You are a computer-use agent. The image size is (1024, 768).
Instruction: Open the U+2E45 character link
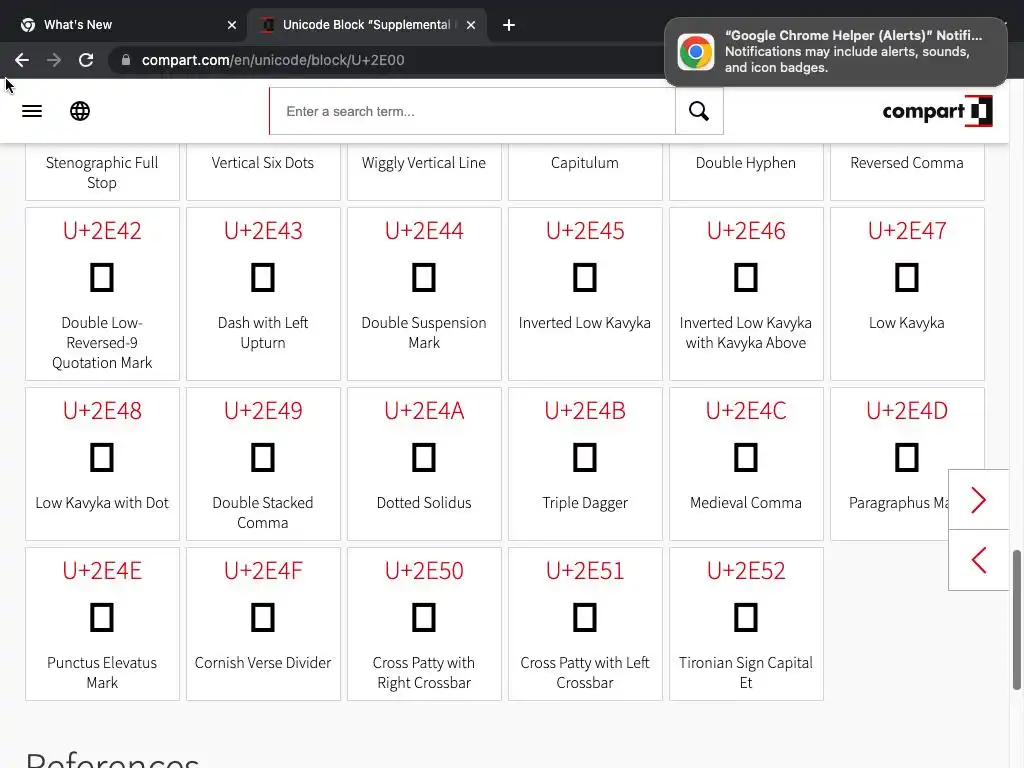tap(585, 231)
